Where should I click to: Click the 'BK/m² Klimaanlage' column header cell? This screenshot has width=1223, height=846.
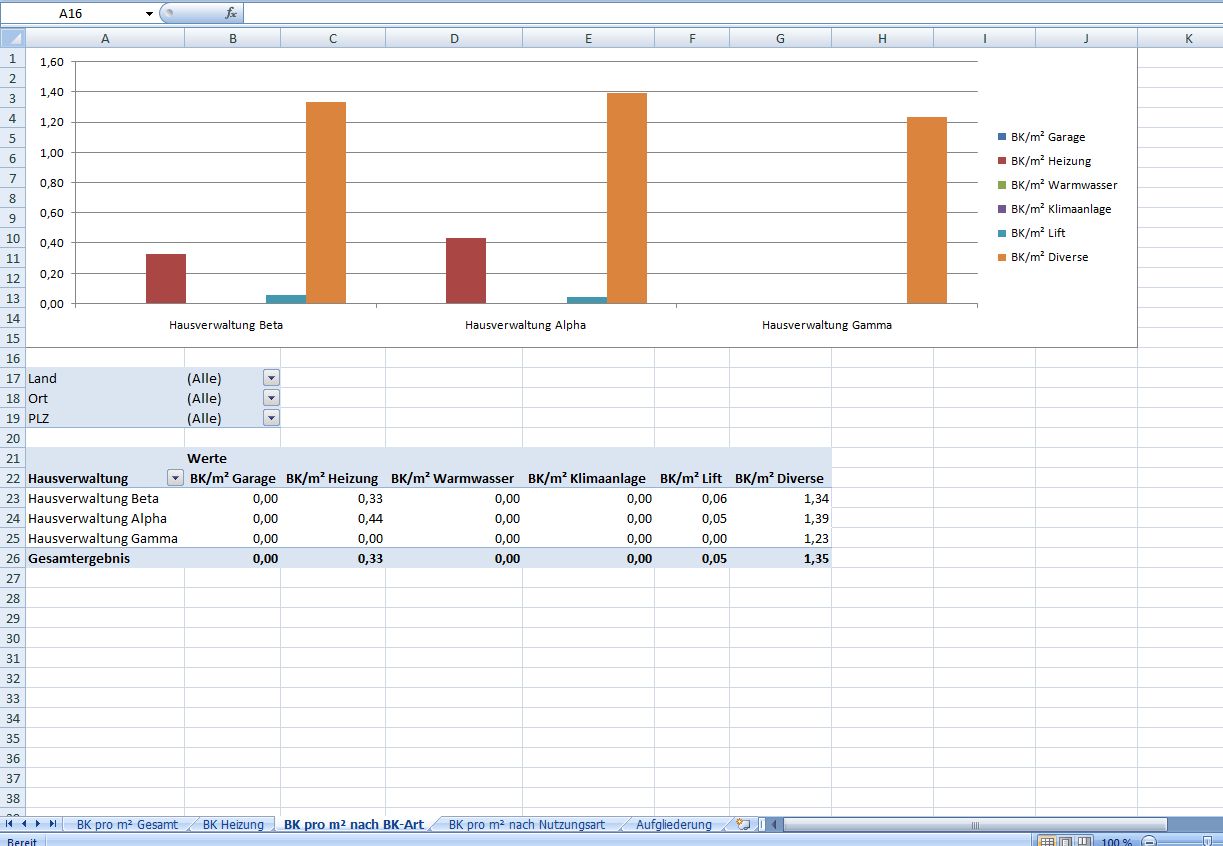[x=588, y=478]
